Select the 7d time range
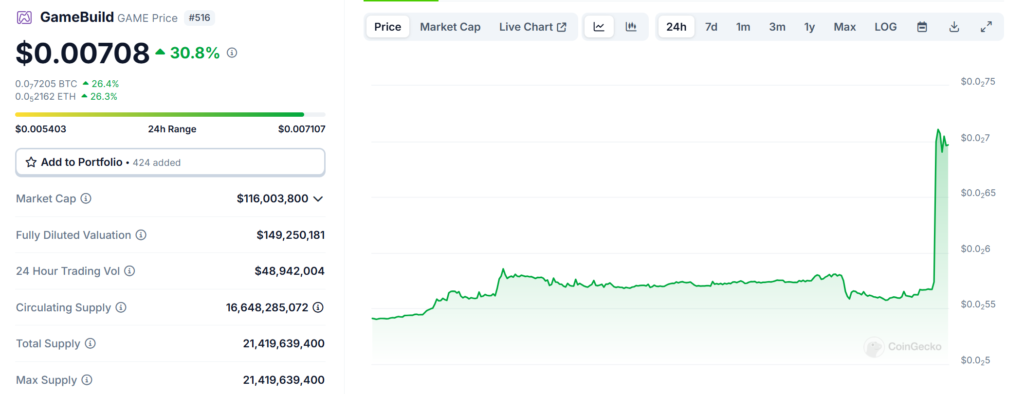The height and width of the screenshot is (394, 1024). tap(711, 27)
